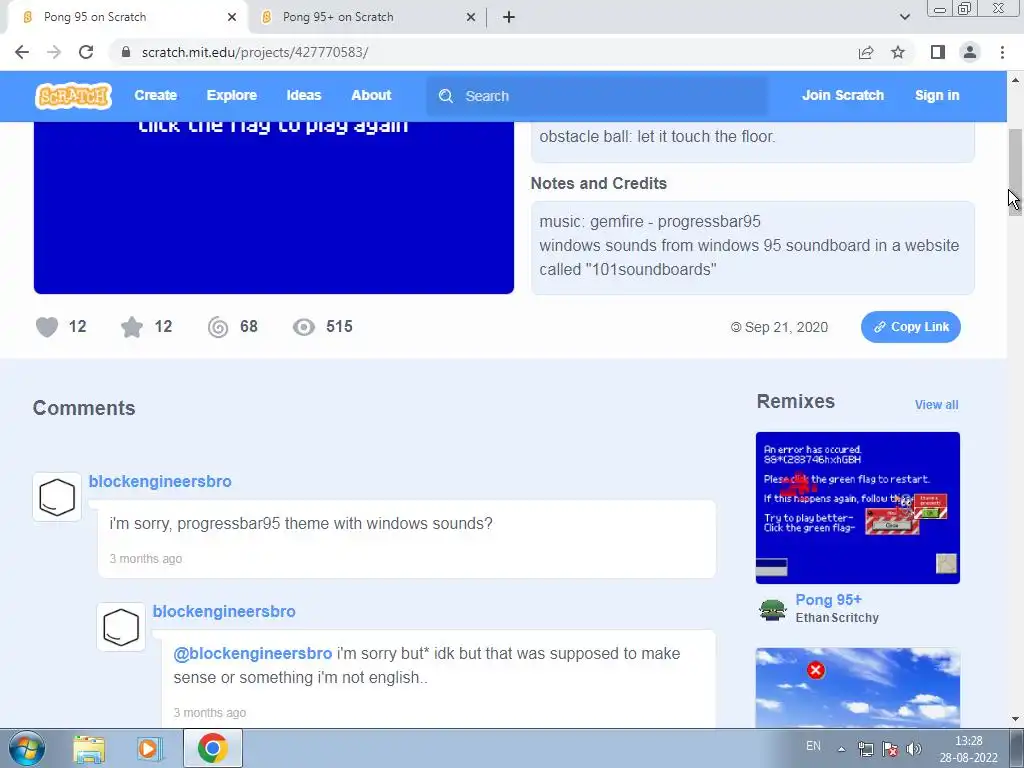Focus the Scratch search field

(x=598, y=96)
